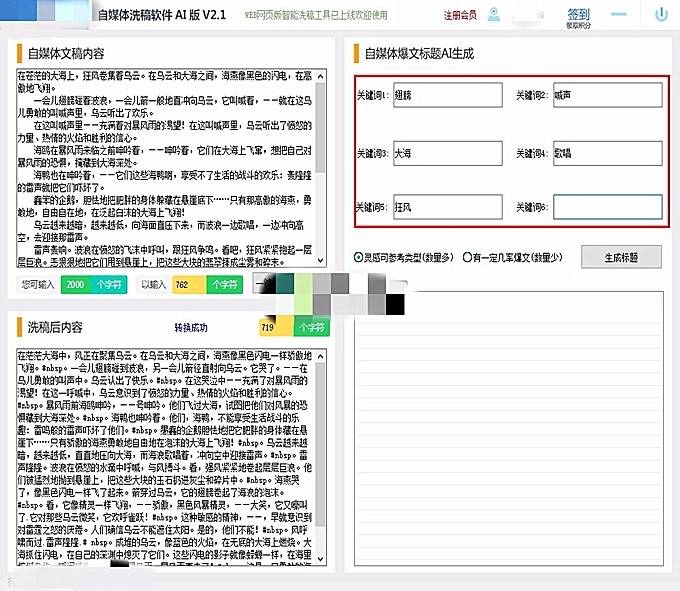Click the 关键词1 field containing 翅膀
Viewport: 680px width, 591px height.
448,95
